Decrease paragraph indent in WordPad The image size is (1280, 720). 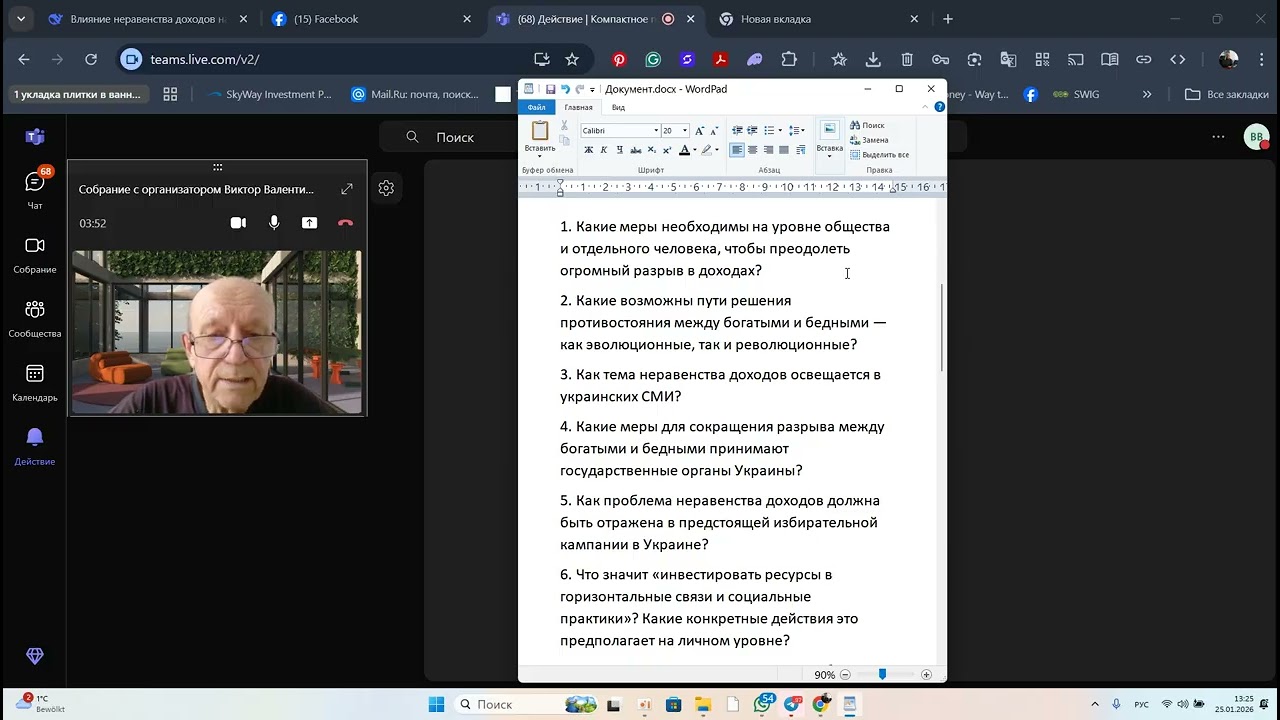(737, 130)
